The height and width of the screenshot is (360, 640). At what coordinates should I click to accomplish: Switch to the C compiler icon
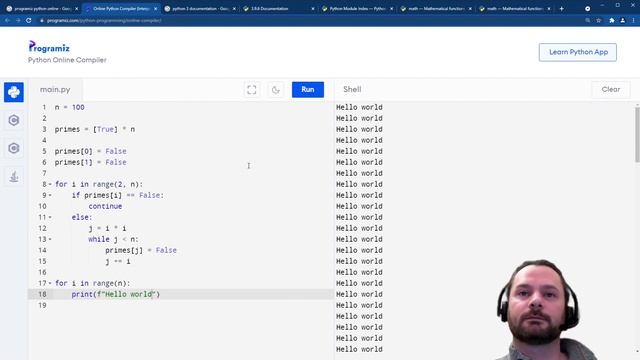[x=14, y=120]
